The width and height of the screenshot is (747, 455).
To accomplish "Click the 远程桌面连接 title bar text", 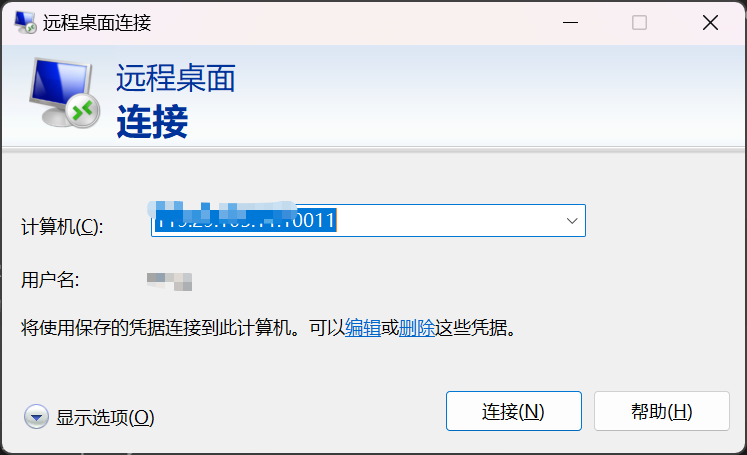I will point(97,23).
